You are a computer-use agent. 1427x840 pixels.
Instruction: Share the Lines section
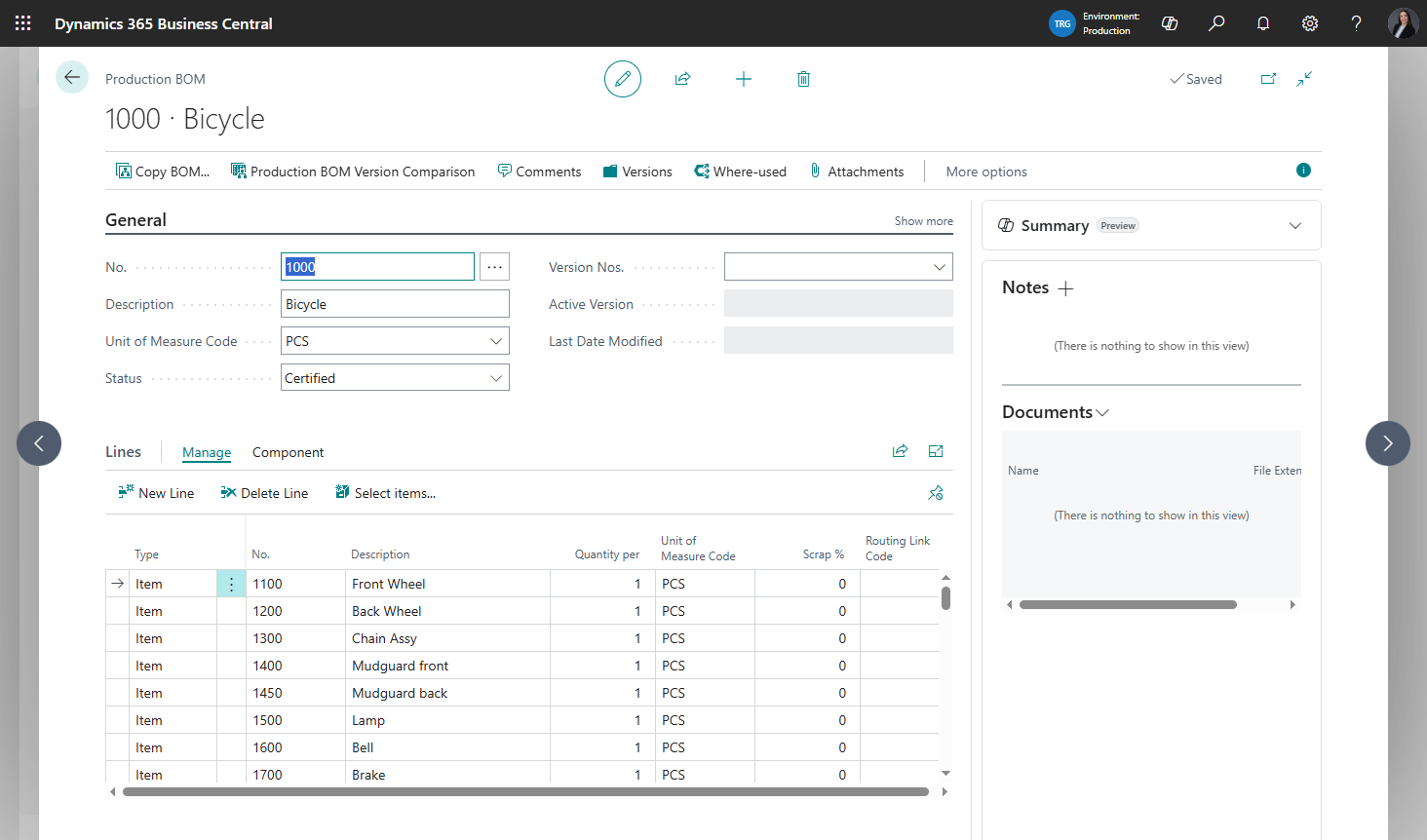click(900, 451)
